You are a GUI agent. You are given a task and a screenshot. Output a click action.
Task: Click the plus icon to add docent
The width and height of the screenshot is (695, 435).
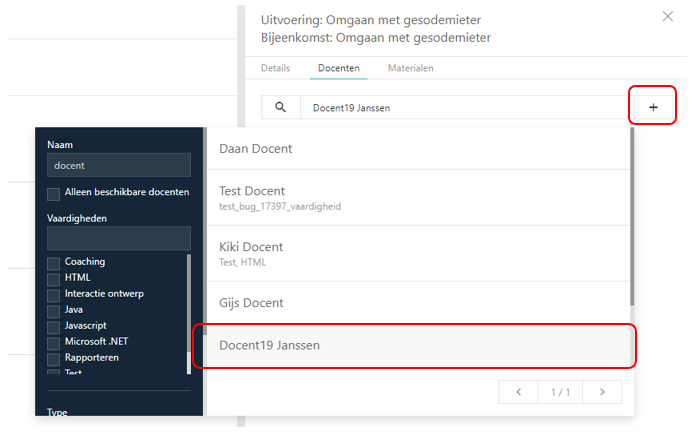(x=653, y=107)
